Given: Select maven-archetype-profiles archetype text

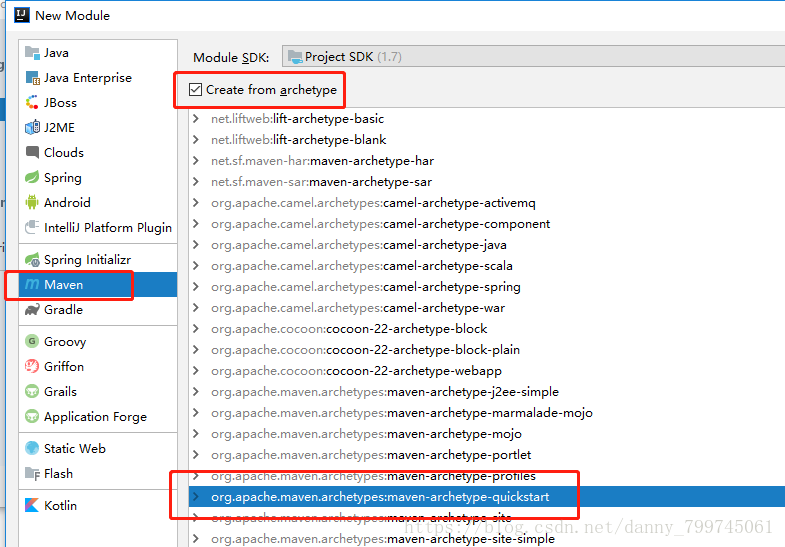Looking at the screenshot, I should (462, 476).
